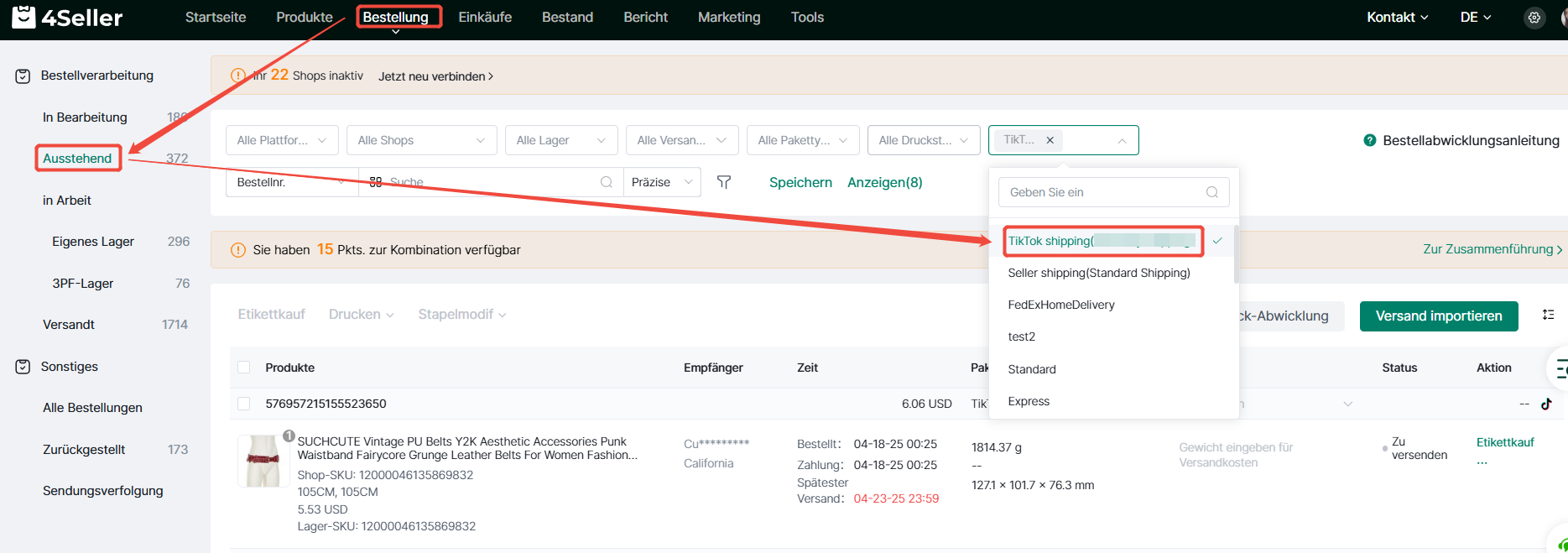Viewport: 1568px width, 553px height.
Task: Click the Geben Sie ein search field
Action: (1114, 192)
